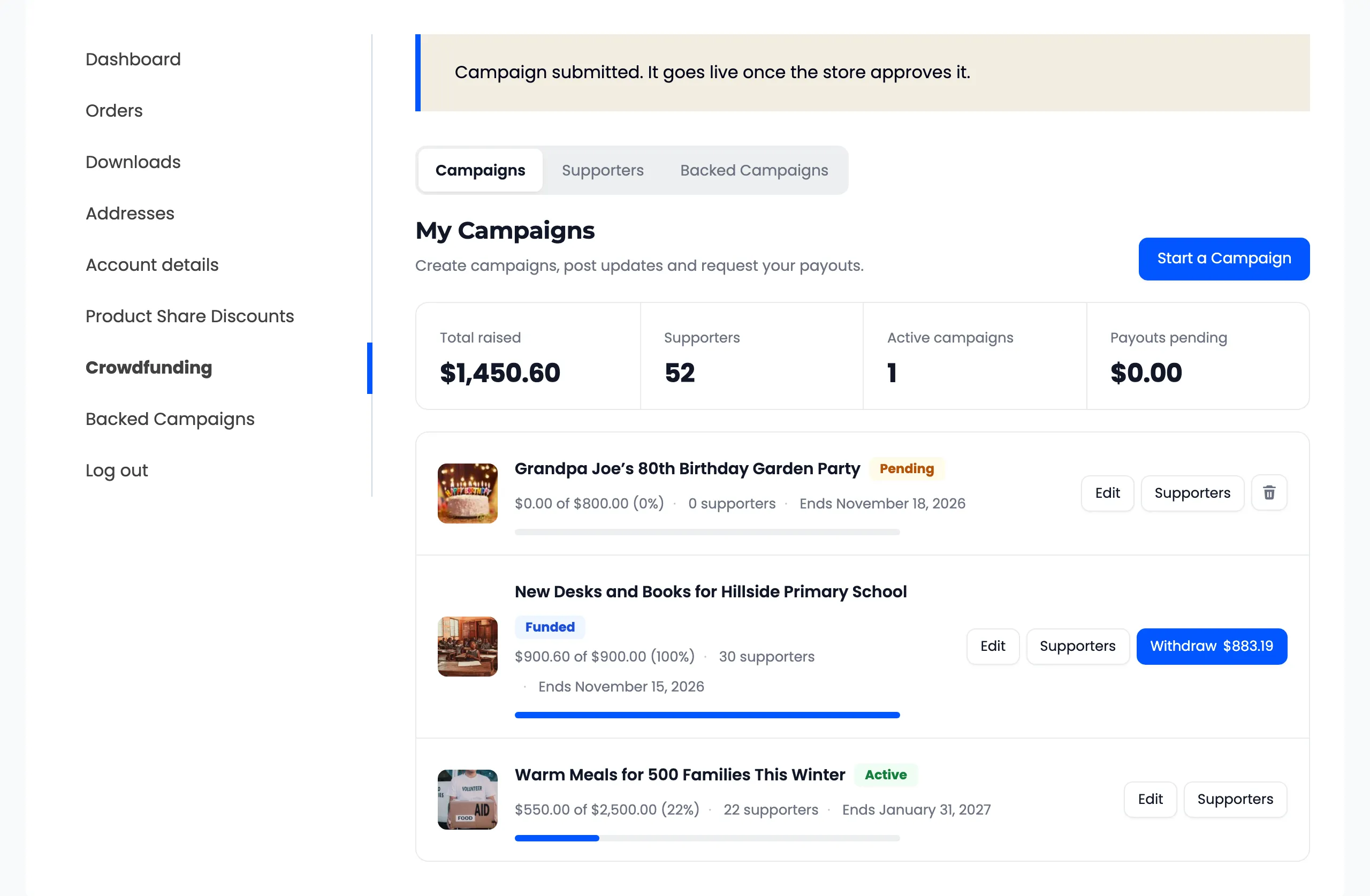Switch to the Backed Campaigns tab
The image size is (1370, 896).
754,170
